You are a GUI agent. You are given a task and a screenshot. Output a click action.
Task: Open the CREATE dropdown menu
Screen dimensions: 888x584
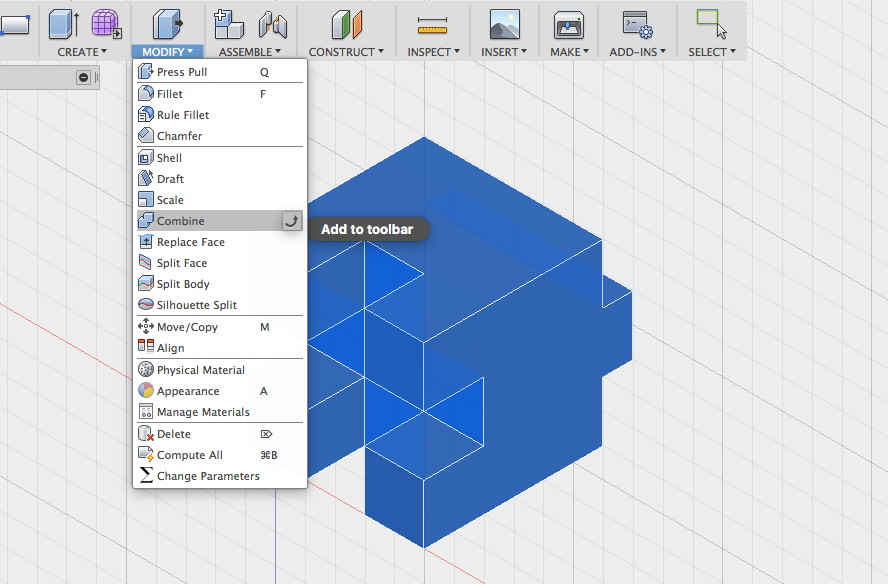tap(82, 52)
